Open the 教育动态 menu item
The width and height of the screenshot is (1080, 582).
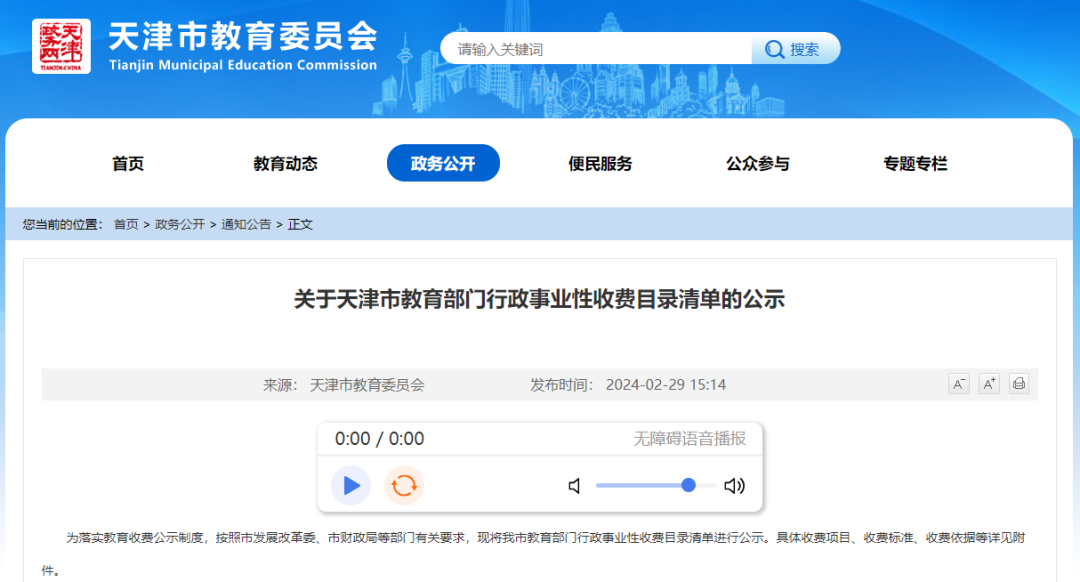tap(285, 163)
